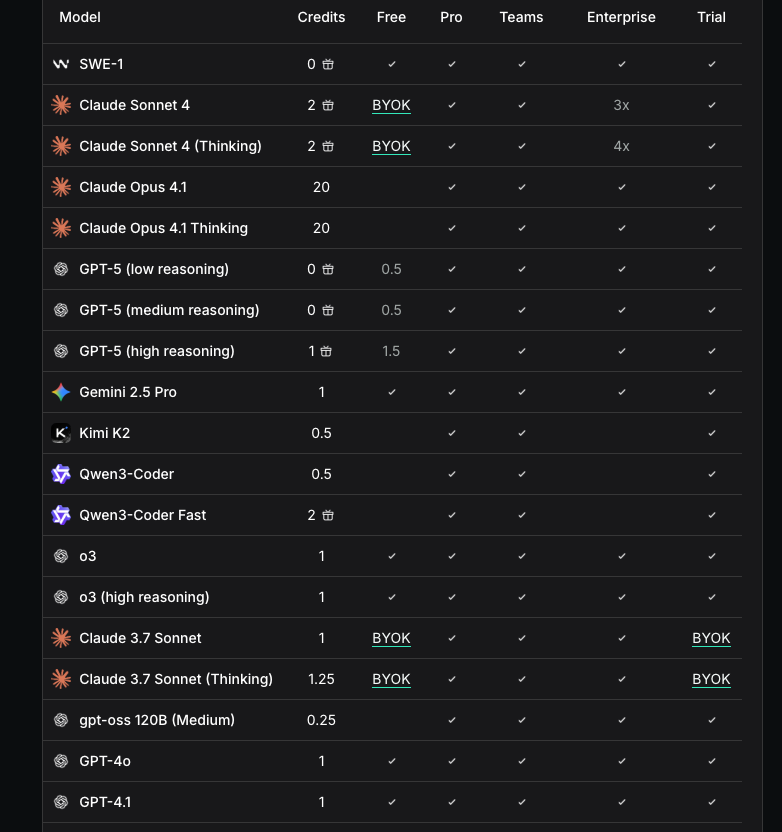This screenshot has height=832, width=782.
Task: Click gift icon for GPT-5 (high reasoning)
Action: 327,351
